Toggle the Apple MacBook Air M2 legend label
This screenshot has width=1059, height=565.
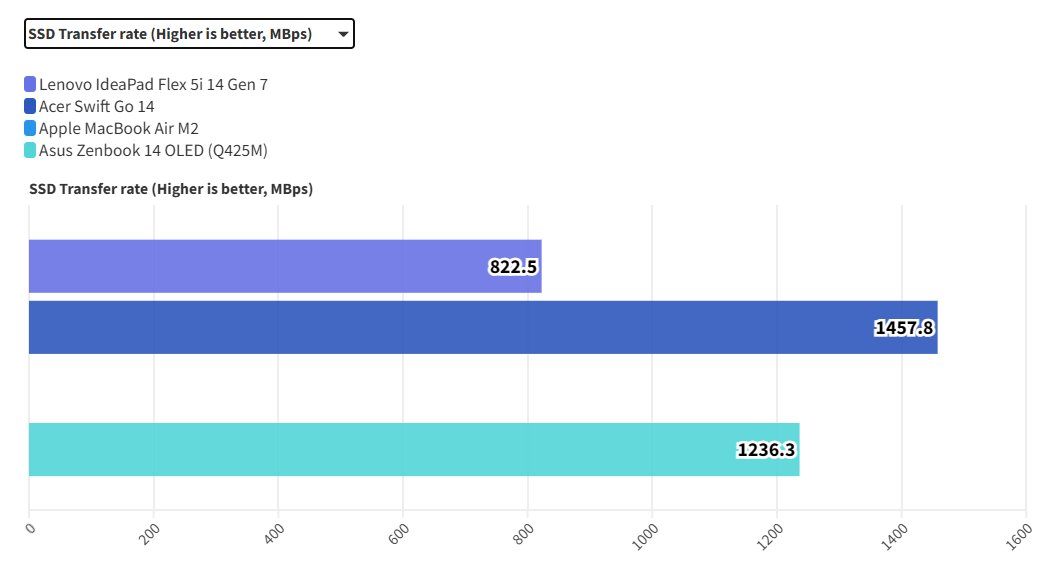118,129
